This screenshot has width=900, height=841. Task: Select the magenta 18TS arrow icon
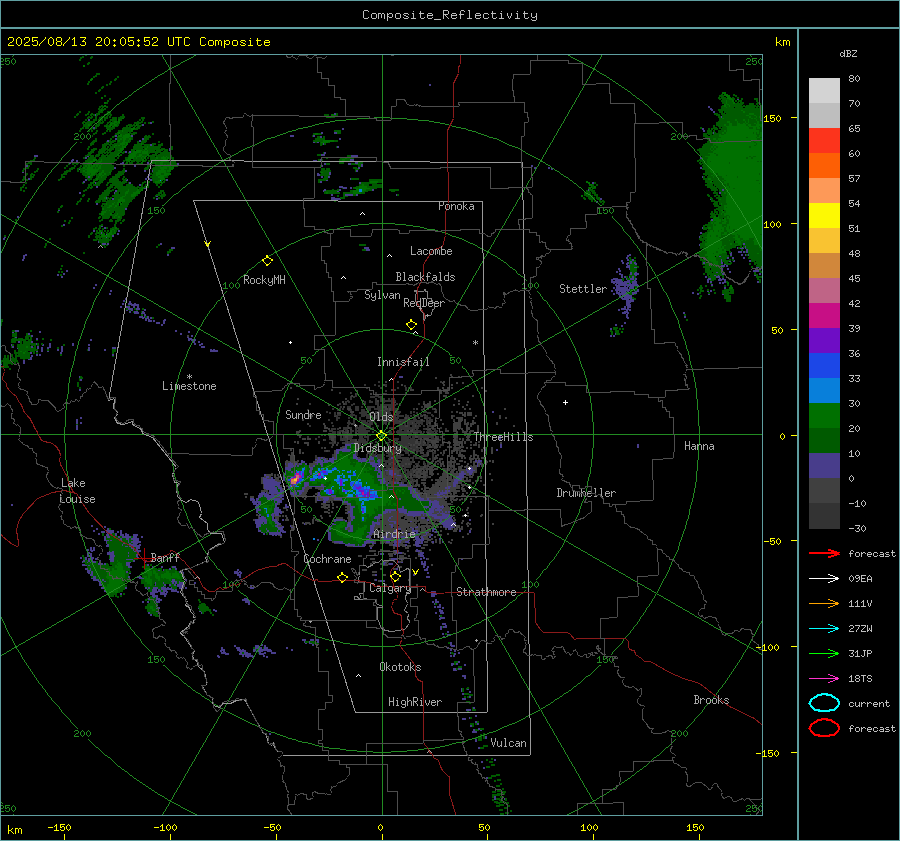tap(824, 679)
